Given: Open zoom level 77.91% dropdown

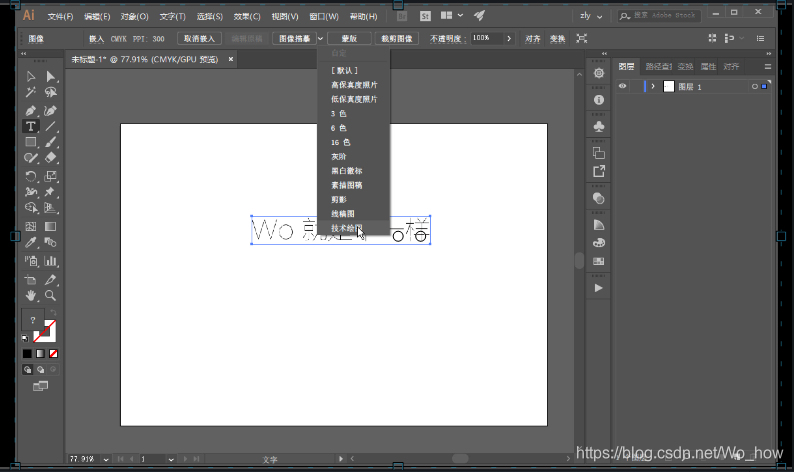Looking at the screenshot, I should point(106,459).
